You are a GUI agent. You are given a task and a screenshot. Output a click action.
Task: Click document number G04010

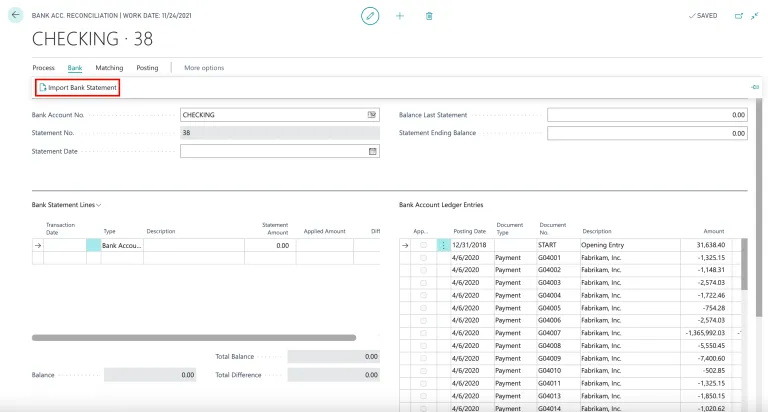549,371
